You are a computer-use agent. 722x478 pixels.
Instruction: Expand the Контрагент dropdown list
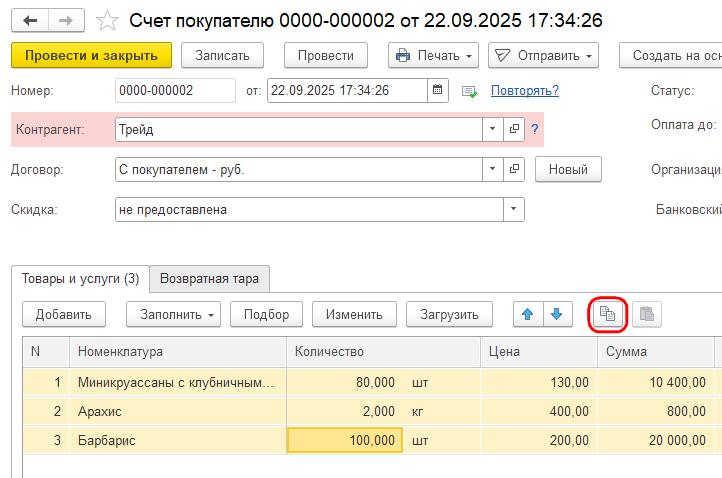pyautogui.click(x=493, y=129)
